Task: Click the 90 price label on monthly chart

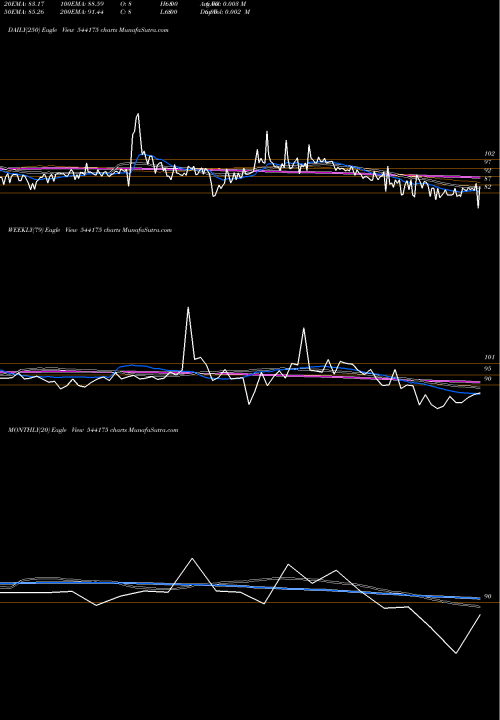Action: tap(488, 596)
